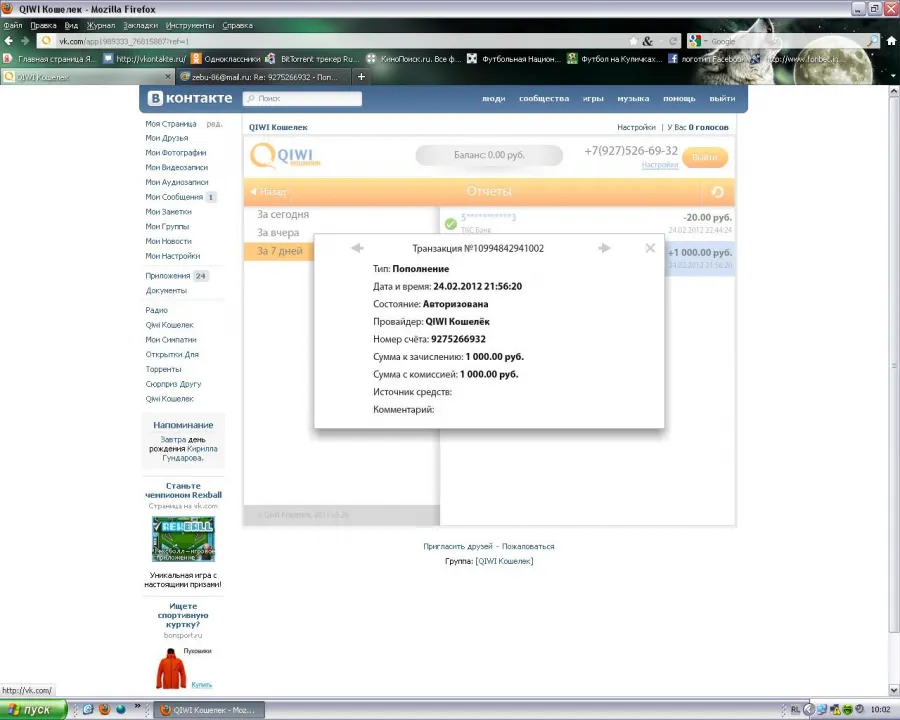Viewport: 900px width, 720px height.
Task: Go to Мои Фотографии
Action: pos(176,153)
